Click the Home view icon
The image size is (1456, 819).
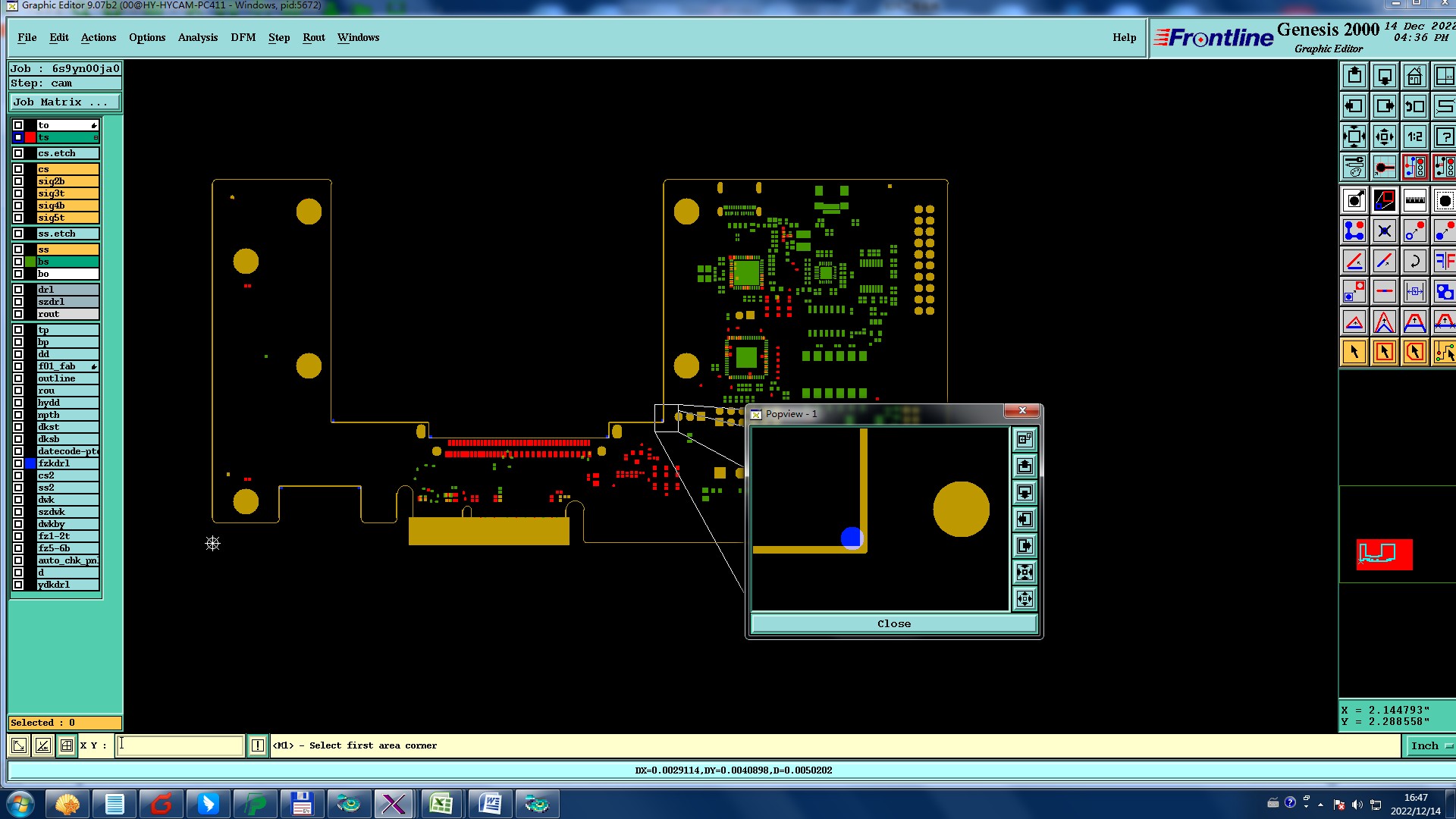(x=1414, y=77)
